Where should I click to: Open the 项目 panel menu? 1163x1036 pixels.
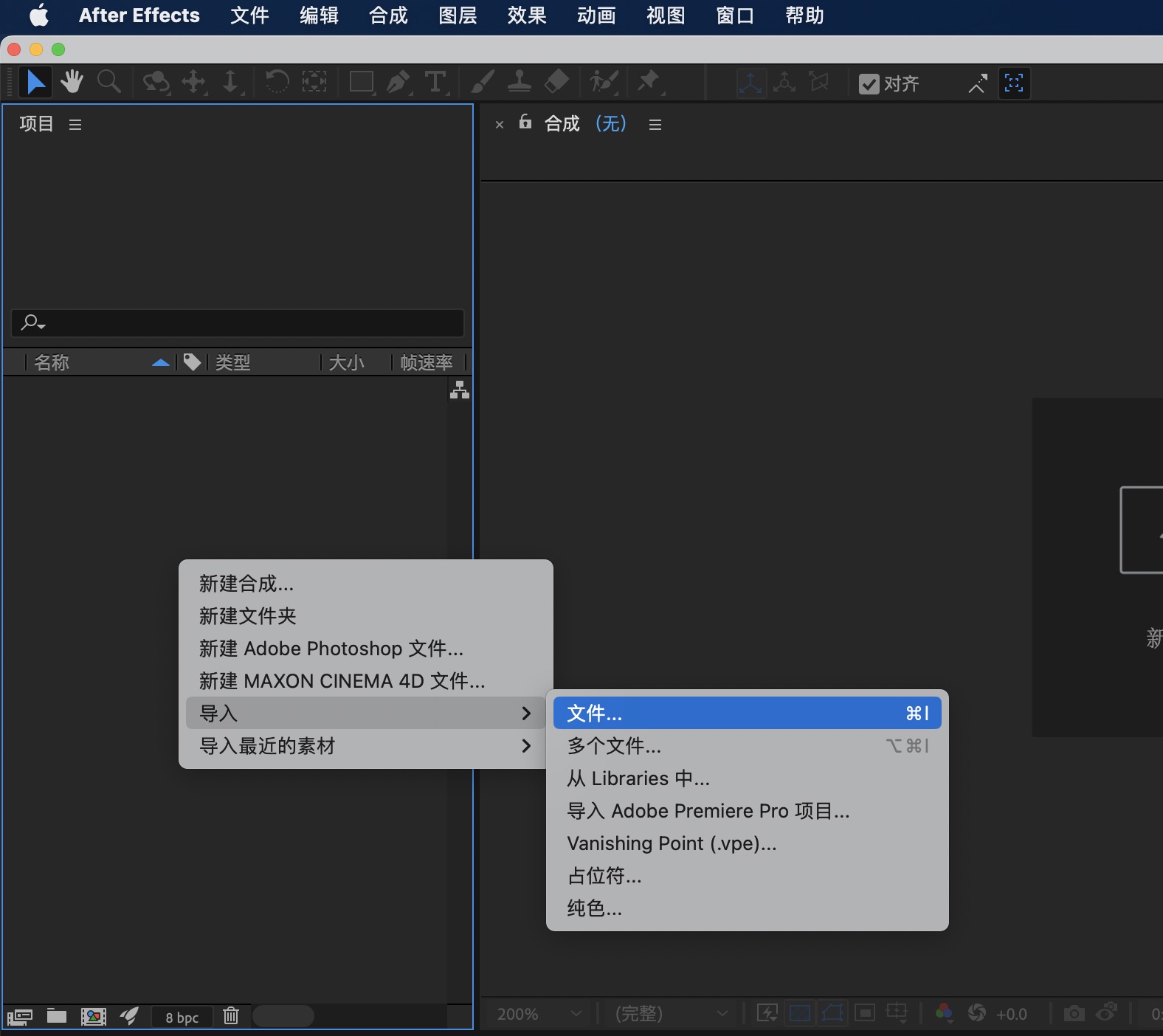pyautogui.click(x=75, y=125)
